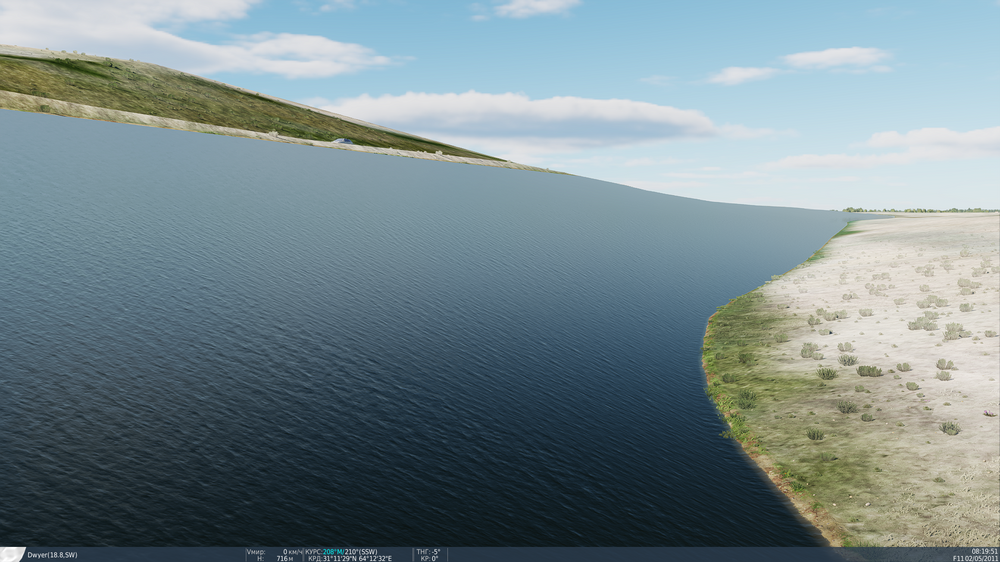Click the speed readout 0 км/ч

click(x=293, y=552)
